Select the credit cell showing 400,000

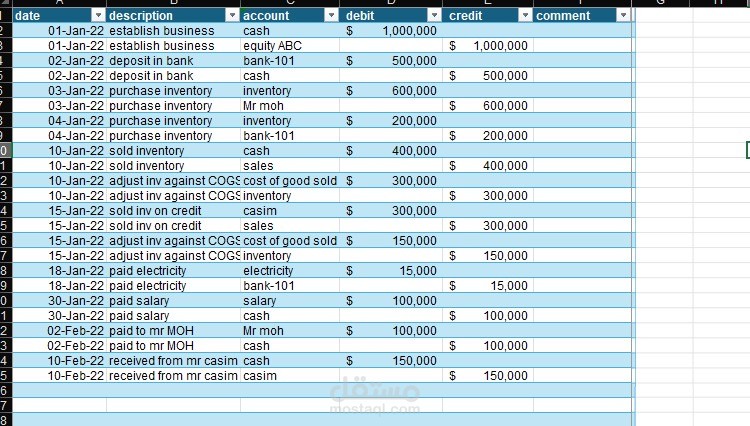click(x=488, y=165)
